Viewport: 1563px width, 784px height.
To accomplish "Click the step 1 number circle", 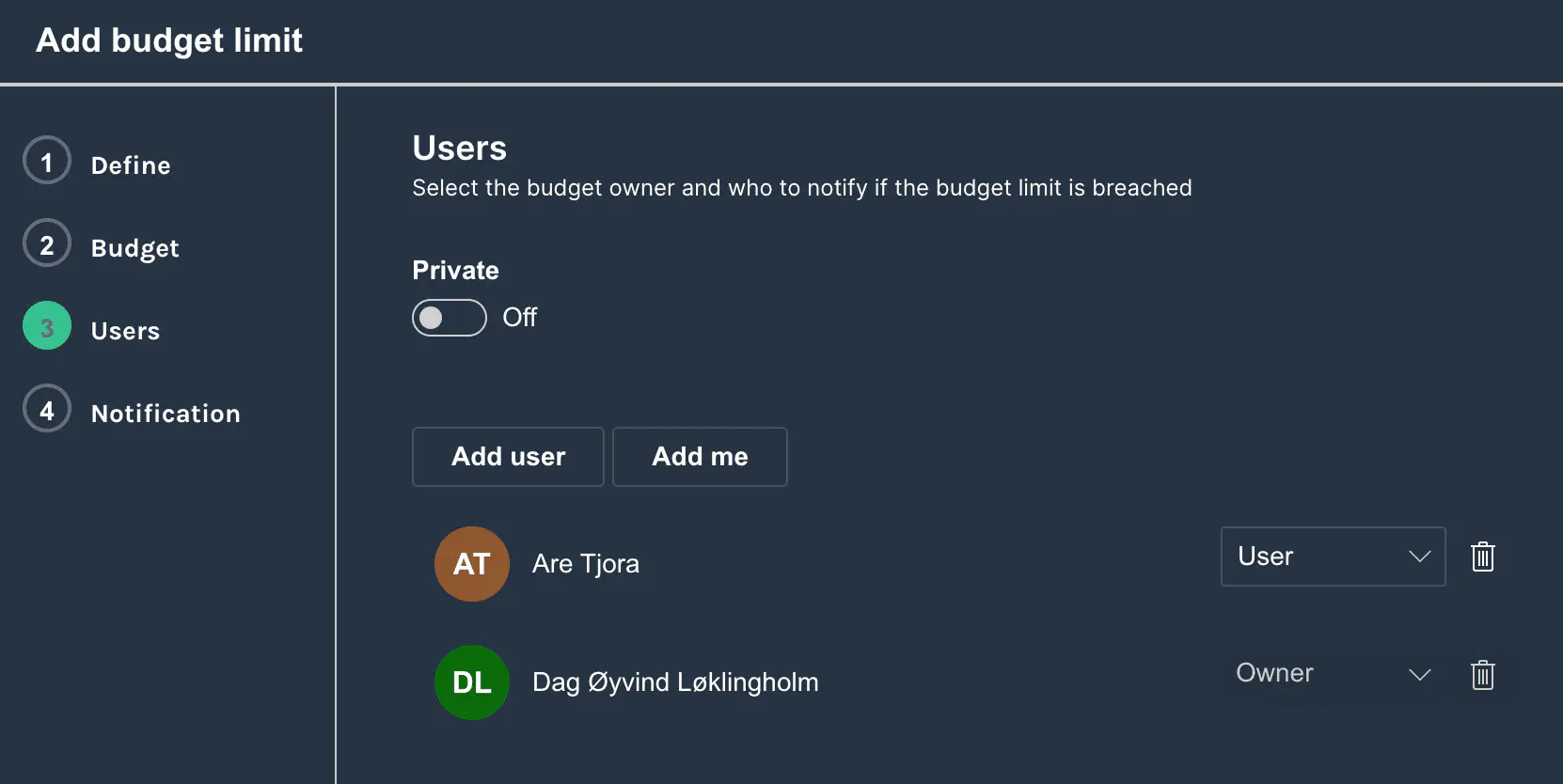I will (x=47, y=161).
